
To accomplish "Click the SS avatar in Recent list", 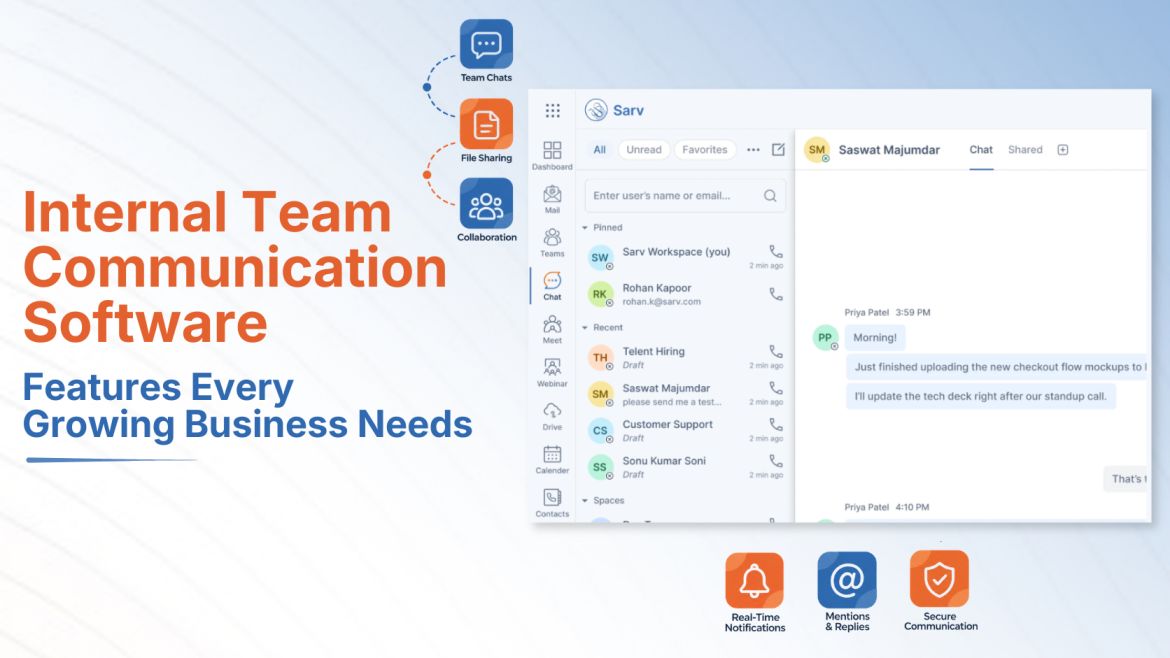I will tap(600, 467).
